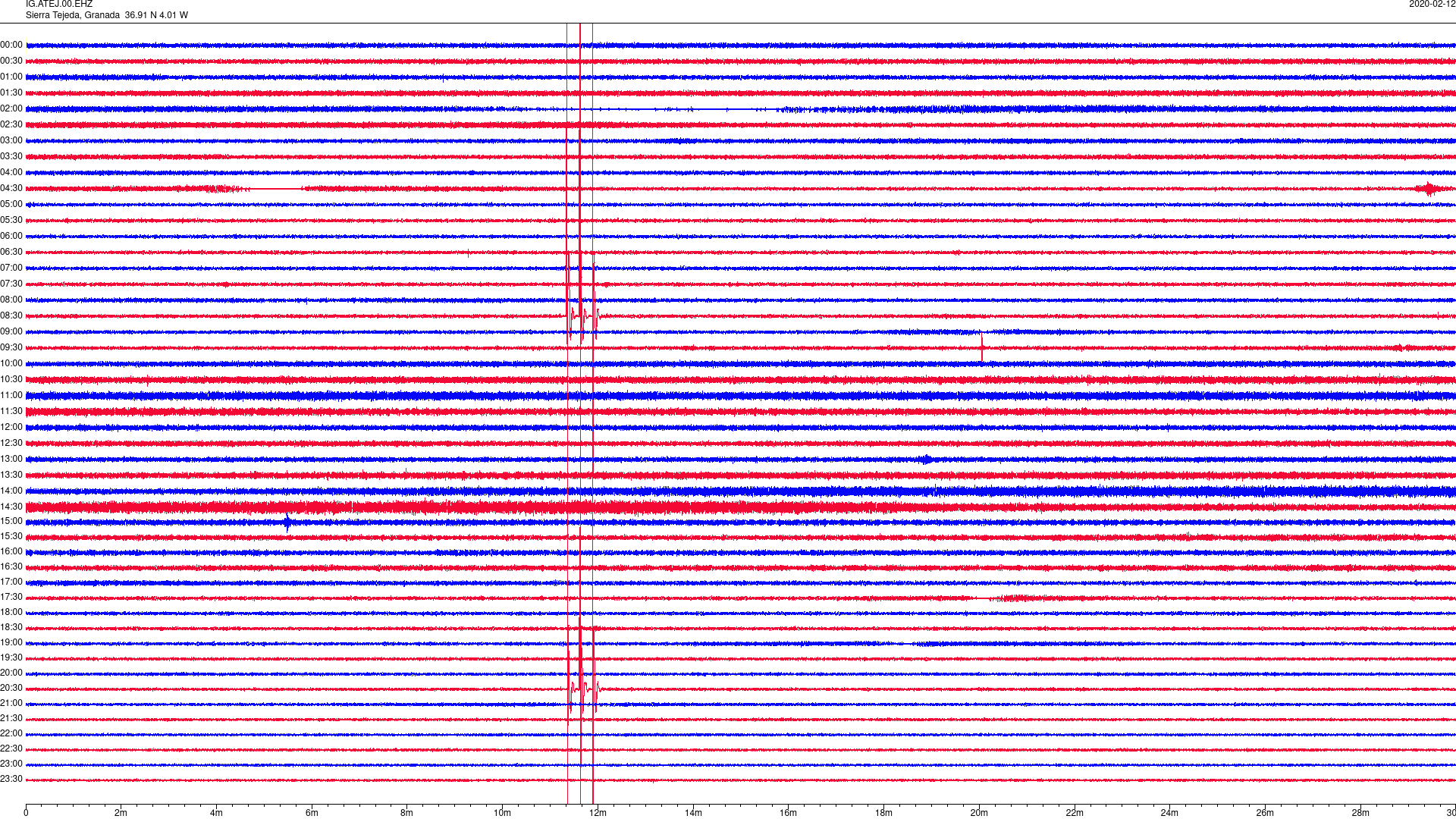Select the 11:00 time row label
Image resolution: width=1456 pixels, height=819 pixels.
(11, 395)
